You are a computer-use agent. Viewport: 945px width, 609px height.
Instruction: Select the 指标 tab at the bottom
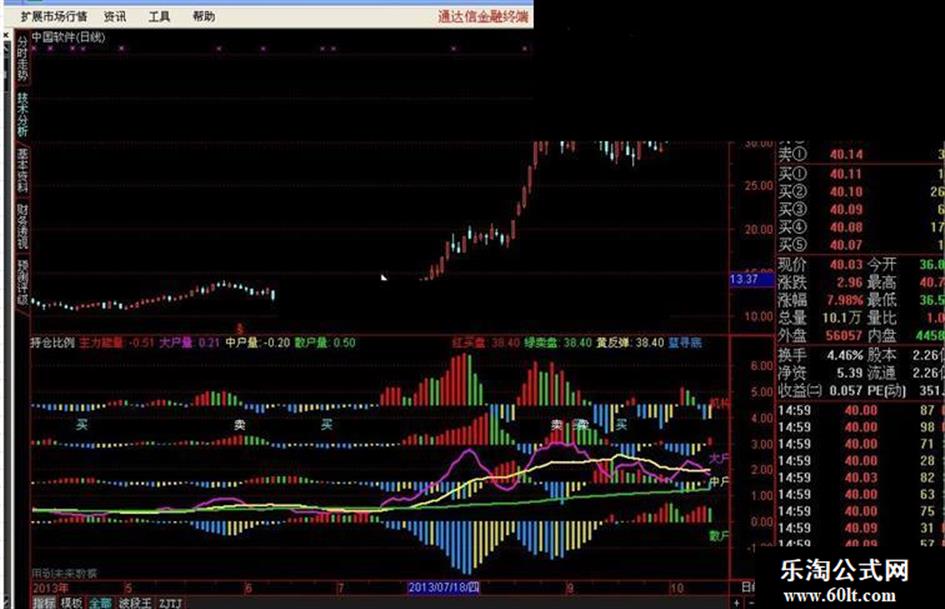point(43,602)
